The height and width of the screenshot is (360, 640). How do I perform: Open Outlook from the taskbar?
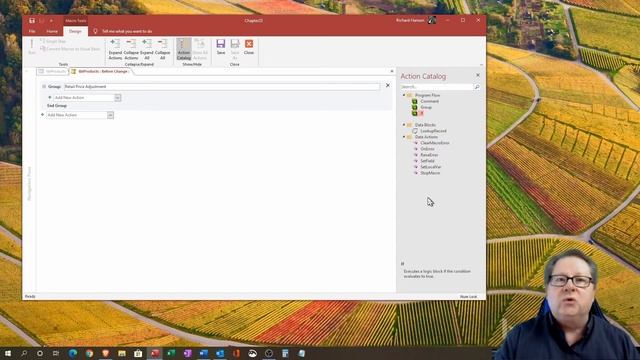220,353
